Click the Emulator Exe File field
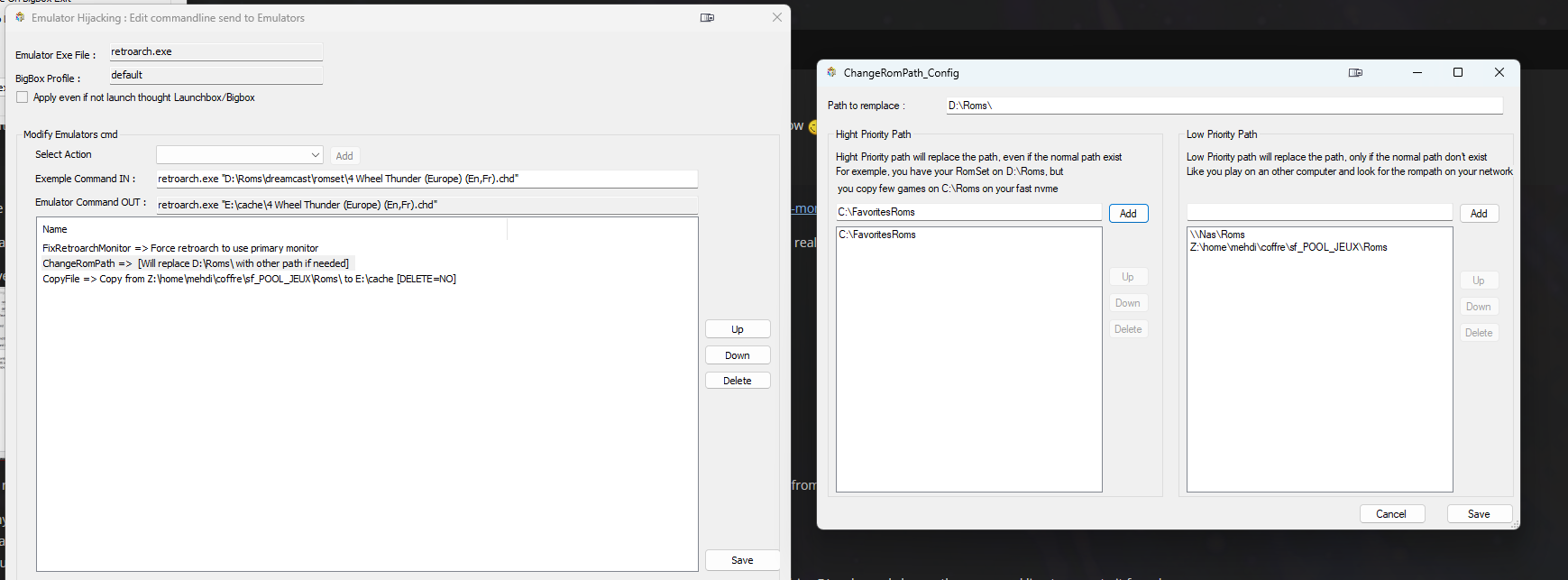This screenshot has height=580, width=1568. point(215,52)
